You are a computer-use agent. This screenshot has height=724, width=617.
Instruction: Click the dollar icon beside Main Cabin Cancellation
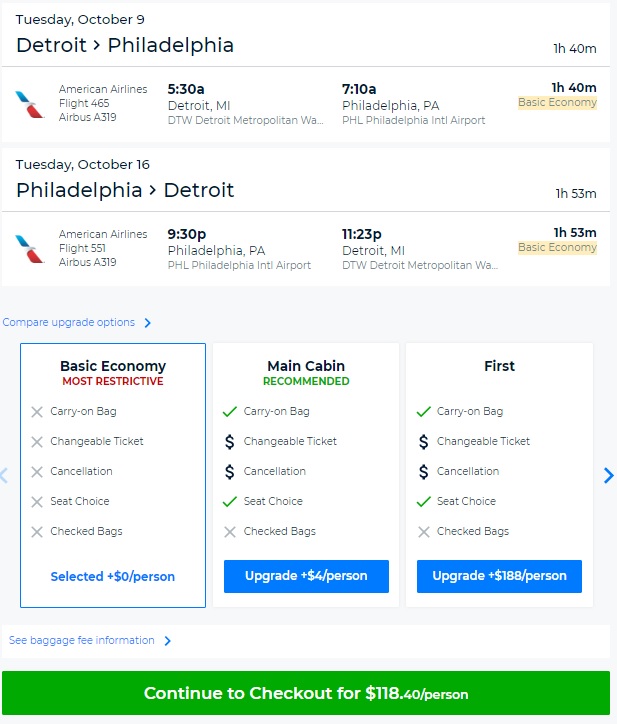pyautogui.click(x=231, y=471)
